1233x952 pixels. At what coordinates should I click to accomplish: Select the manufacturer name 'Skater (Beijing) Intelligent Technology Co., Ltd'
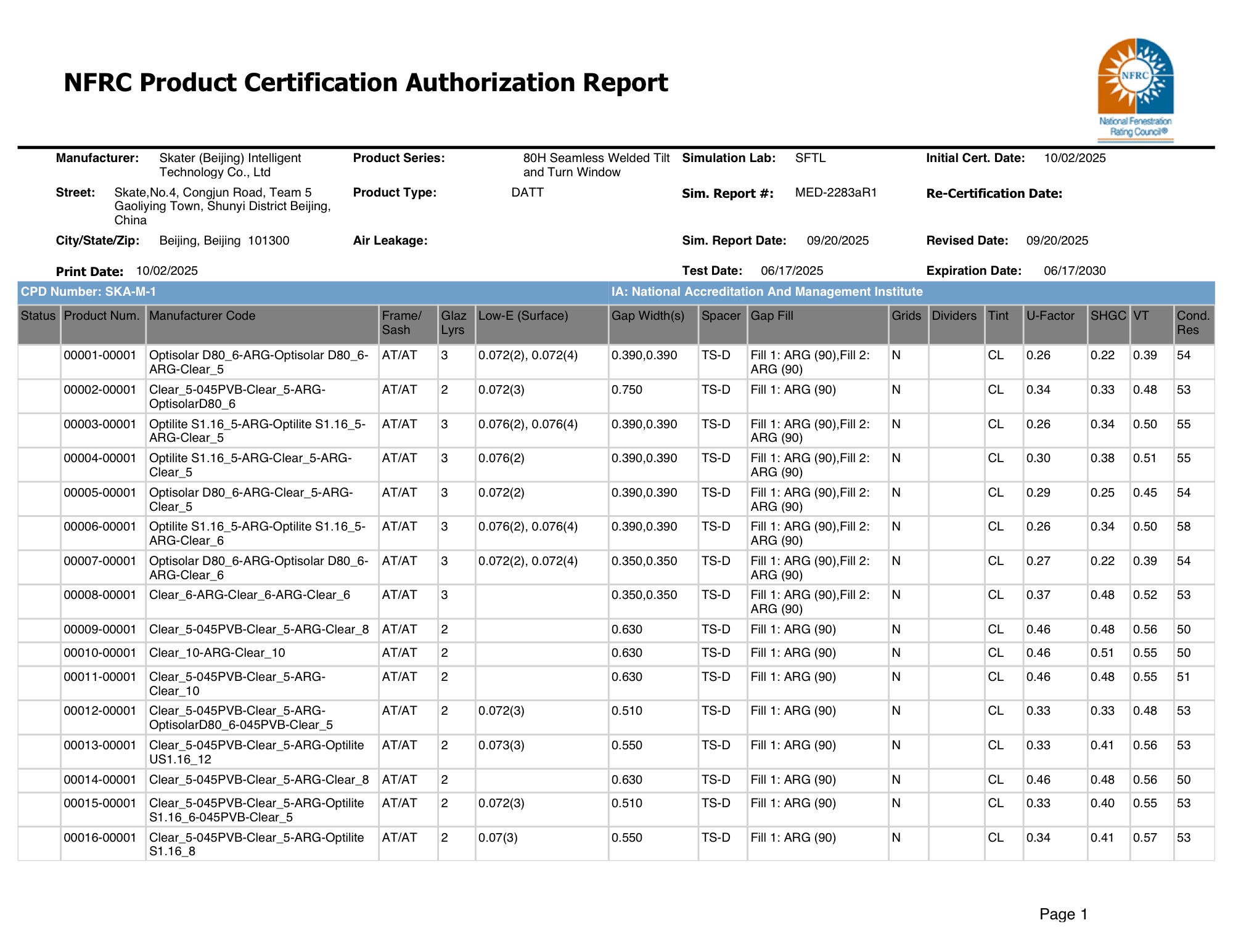pos(230,165)
